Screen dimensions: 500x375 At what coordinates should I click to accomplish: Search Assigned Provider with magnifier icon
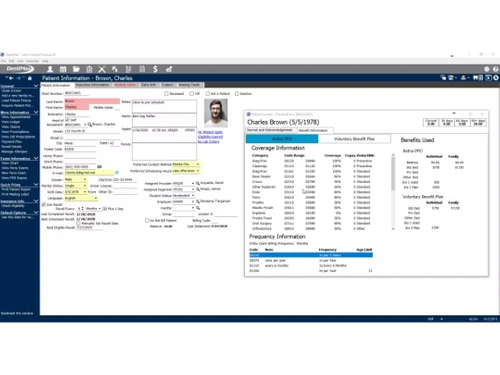click(x=198, y=183)
